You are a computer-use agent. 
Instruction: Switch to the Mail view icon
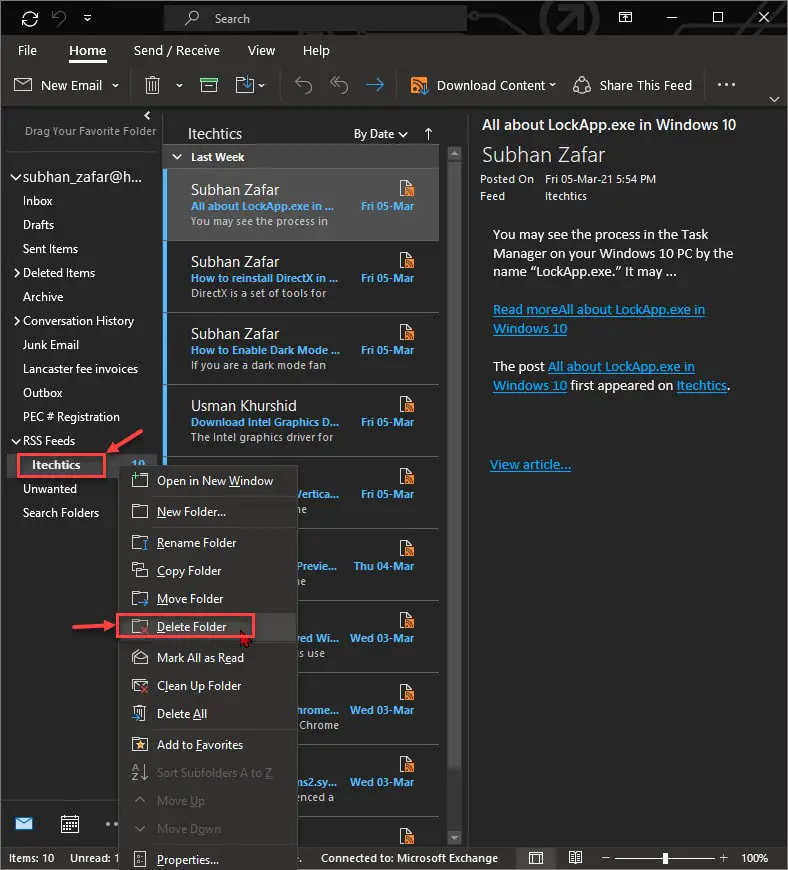pos(24,823)
